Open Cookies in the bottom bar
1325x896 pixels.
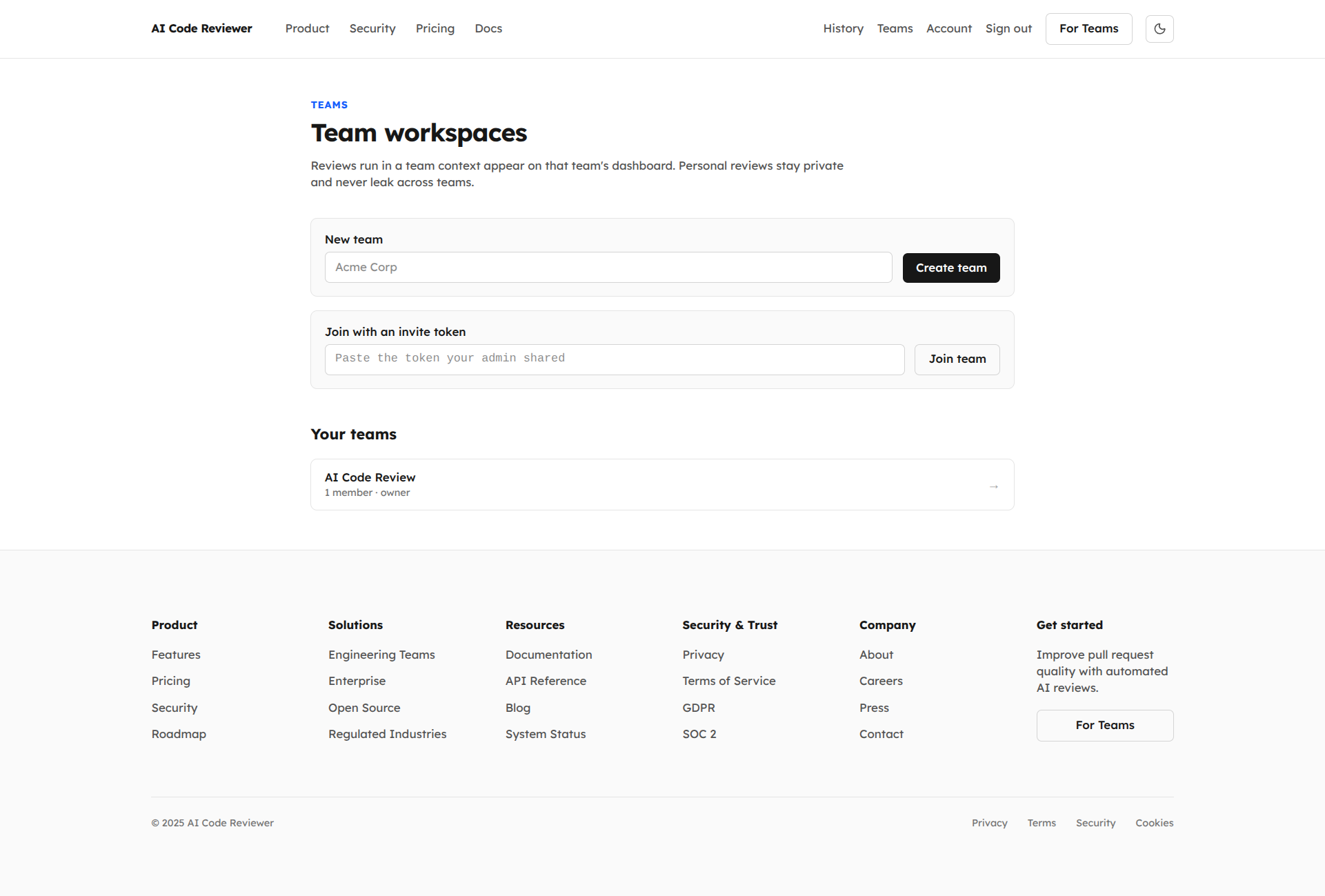(1154, 823)
